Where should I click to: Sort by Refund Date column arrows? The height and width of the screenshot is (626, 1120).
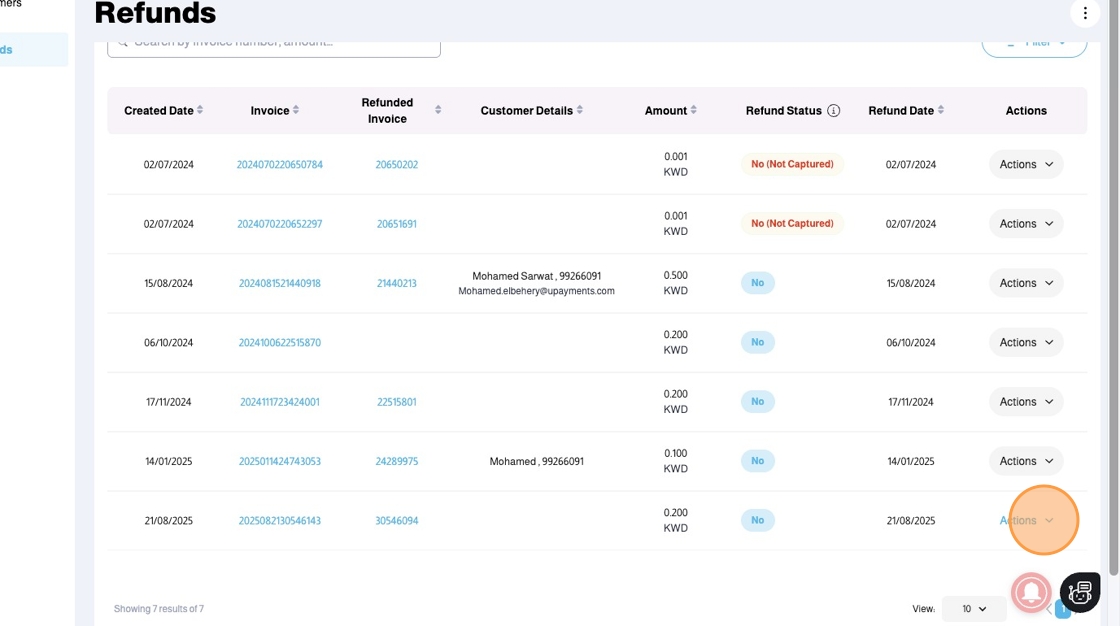(941, 110)
